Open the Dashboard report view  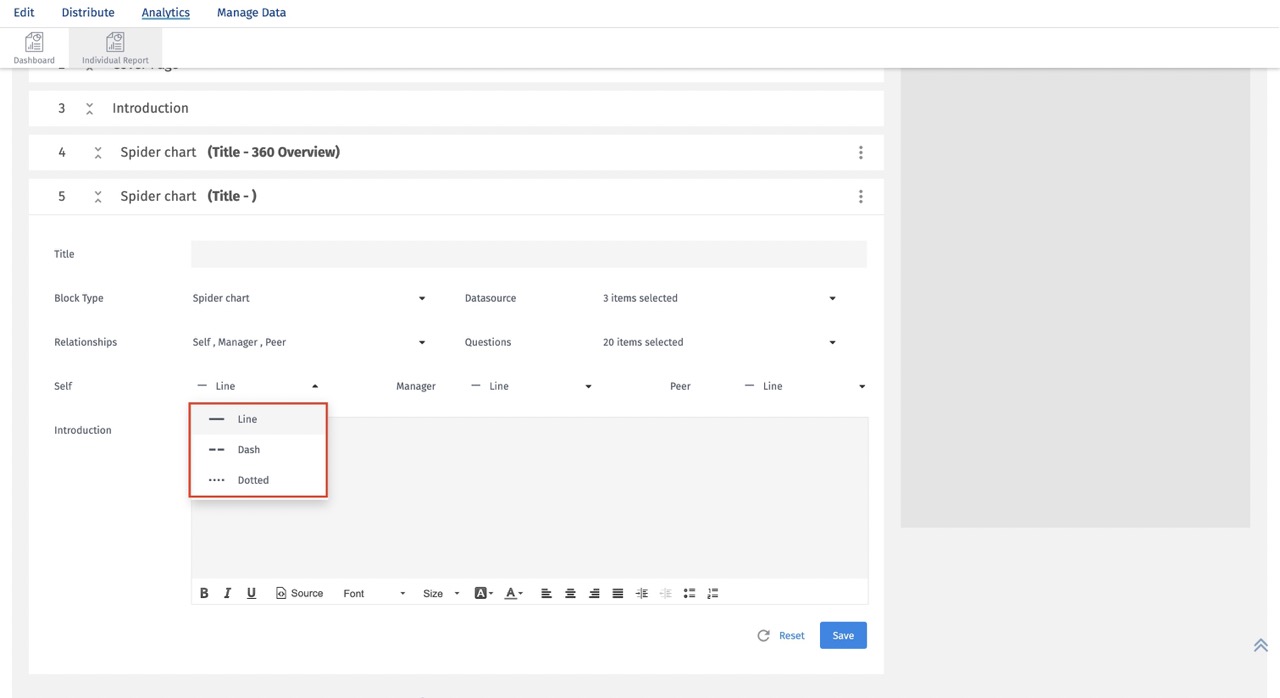33,46
